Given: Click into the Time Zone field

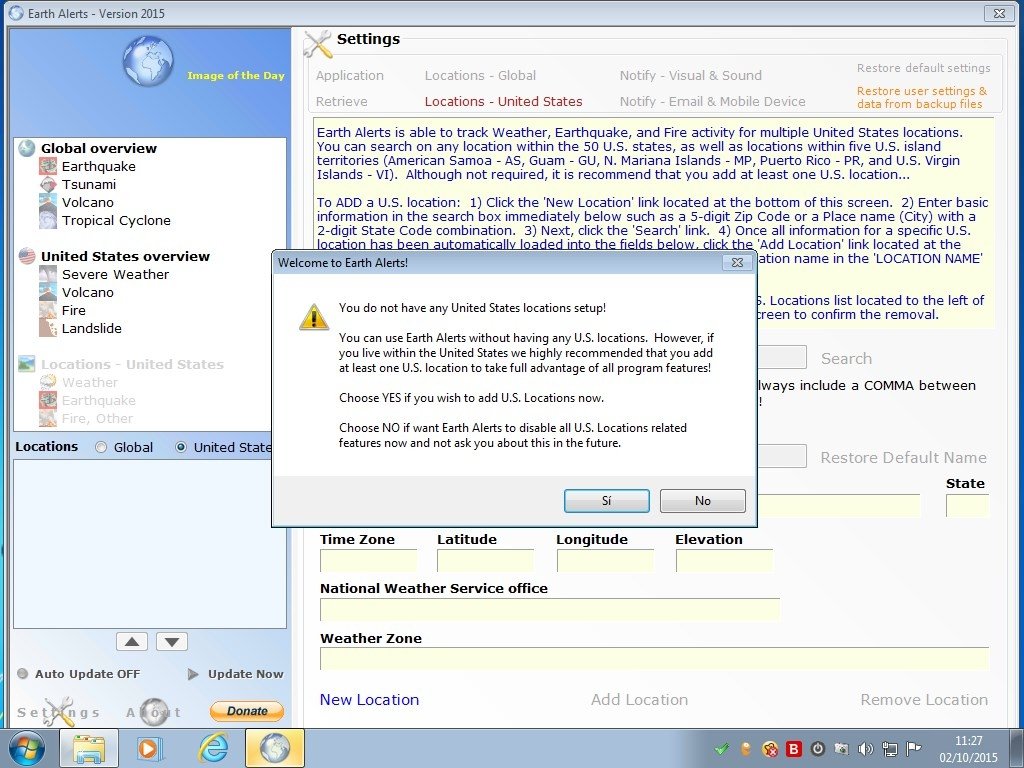Looking at the screenshot, I should tap(368, 561).
